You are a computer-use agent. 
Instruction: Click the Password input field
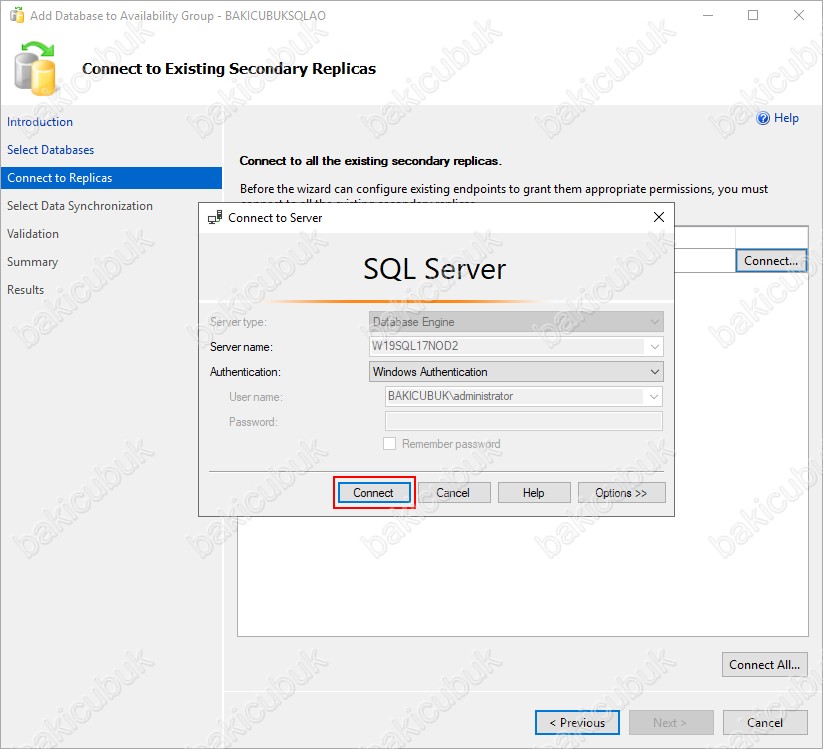(x=524, y=421)
